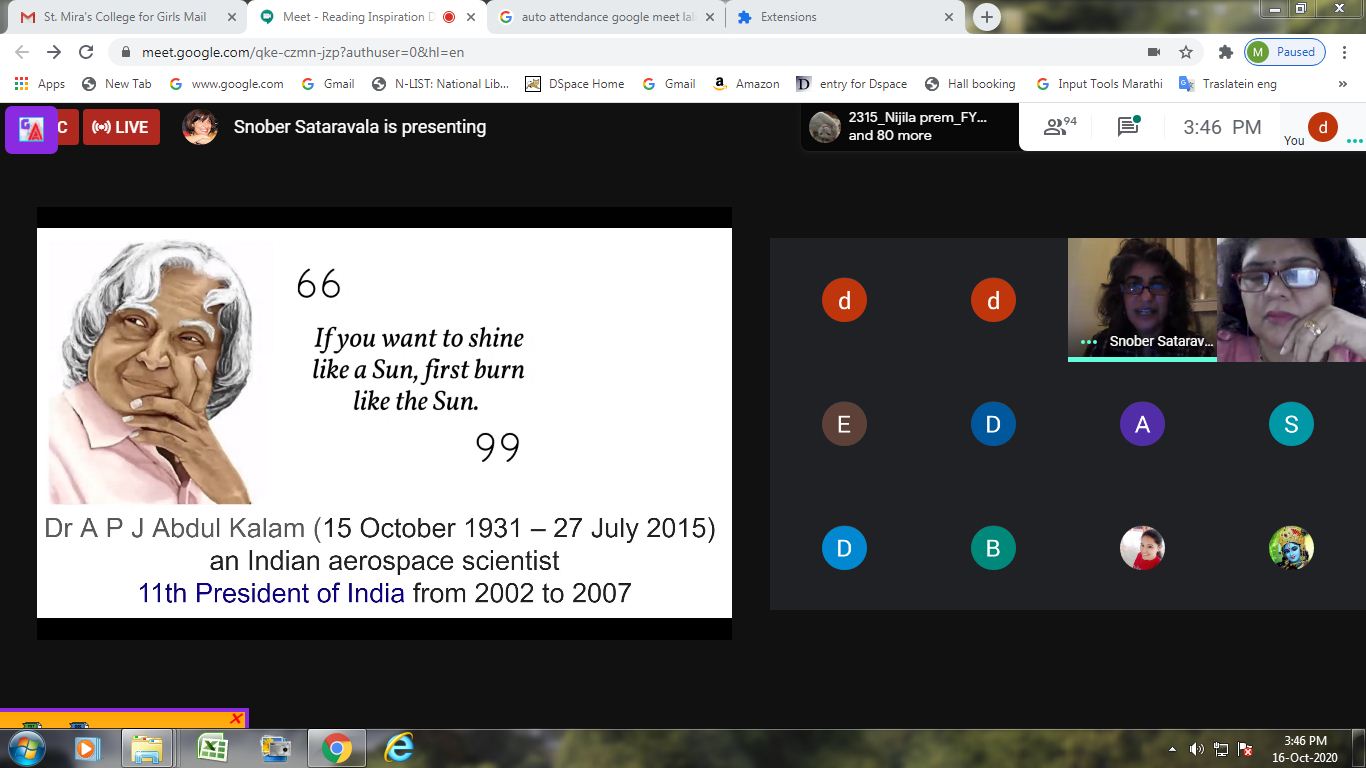Click the address bar URL field
Image resolution: width=1366 pixels, height=768 pixels.
coord(600,52)
